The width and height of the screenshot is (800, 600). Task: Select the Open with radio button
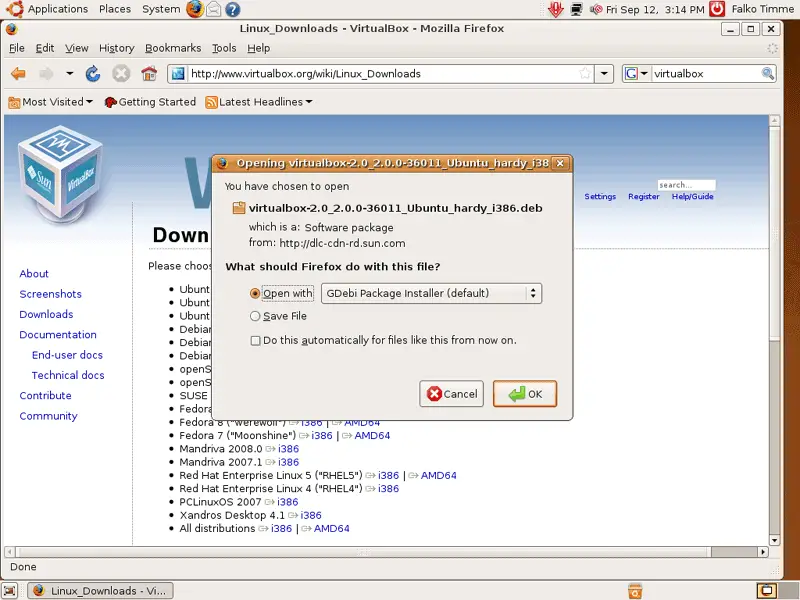tap(255, 293)
